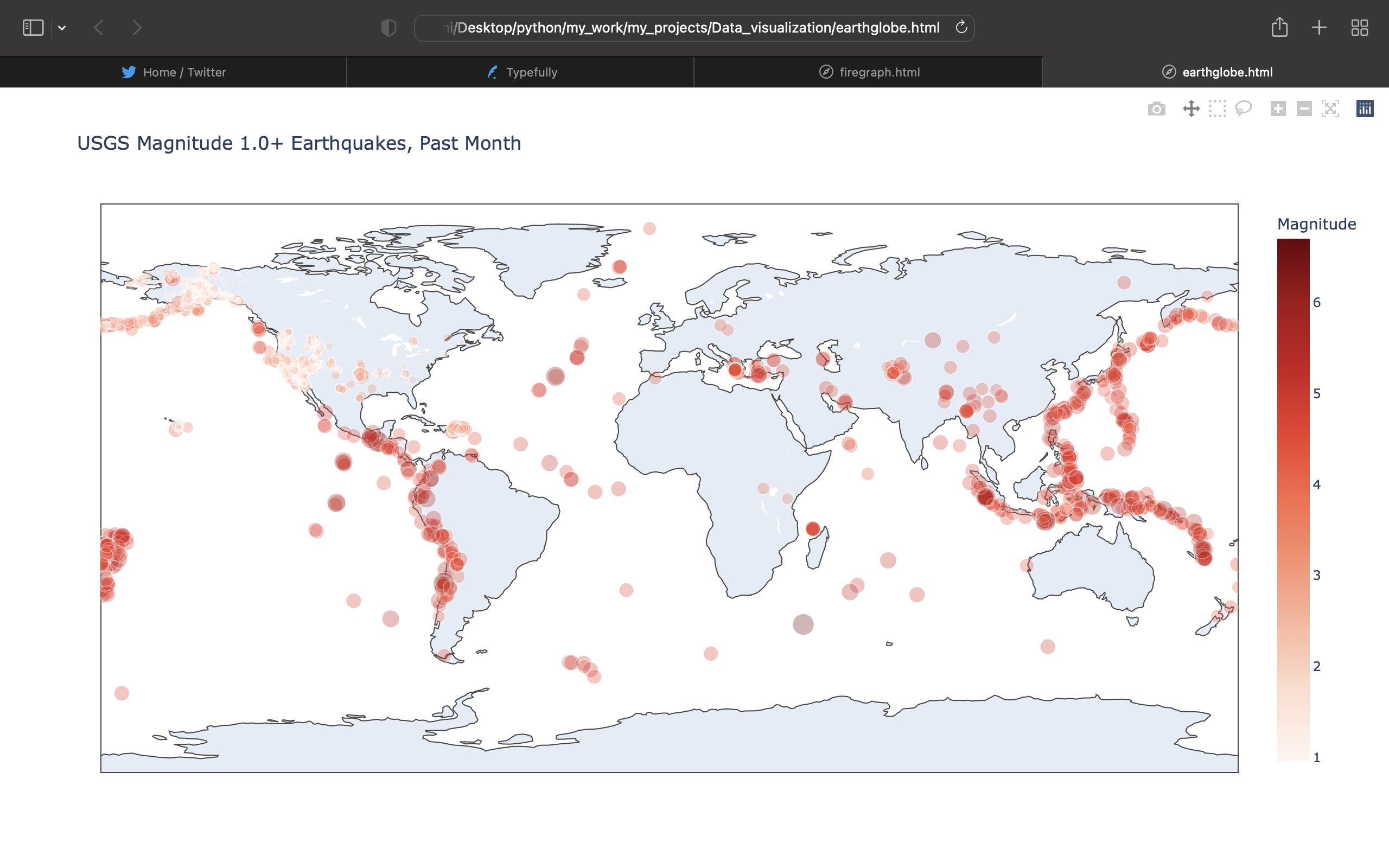Open the Plotly logo link icon
This screenshot has width=1389, height=868.
click(x=1365, y=108)
